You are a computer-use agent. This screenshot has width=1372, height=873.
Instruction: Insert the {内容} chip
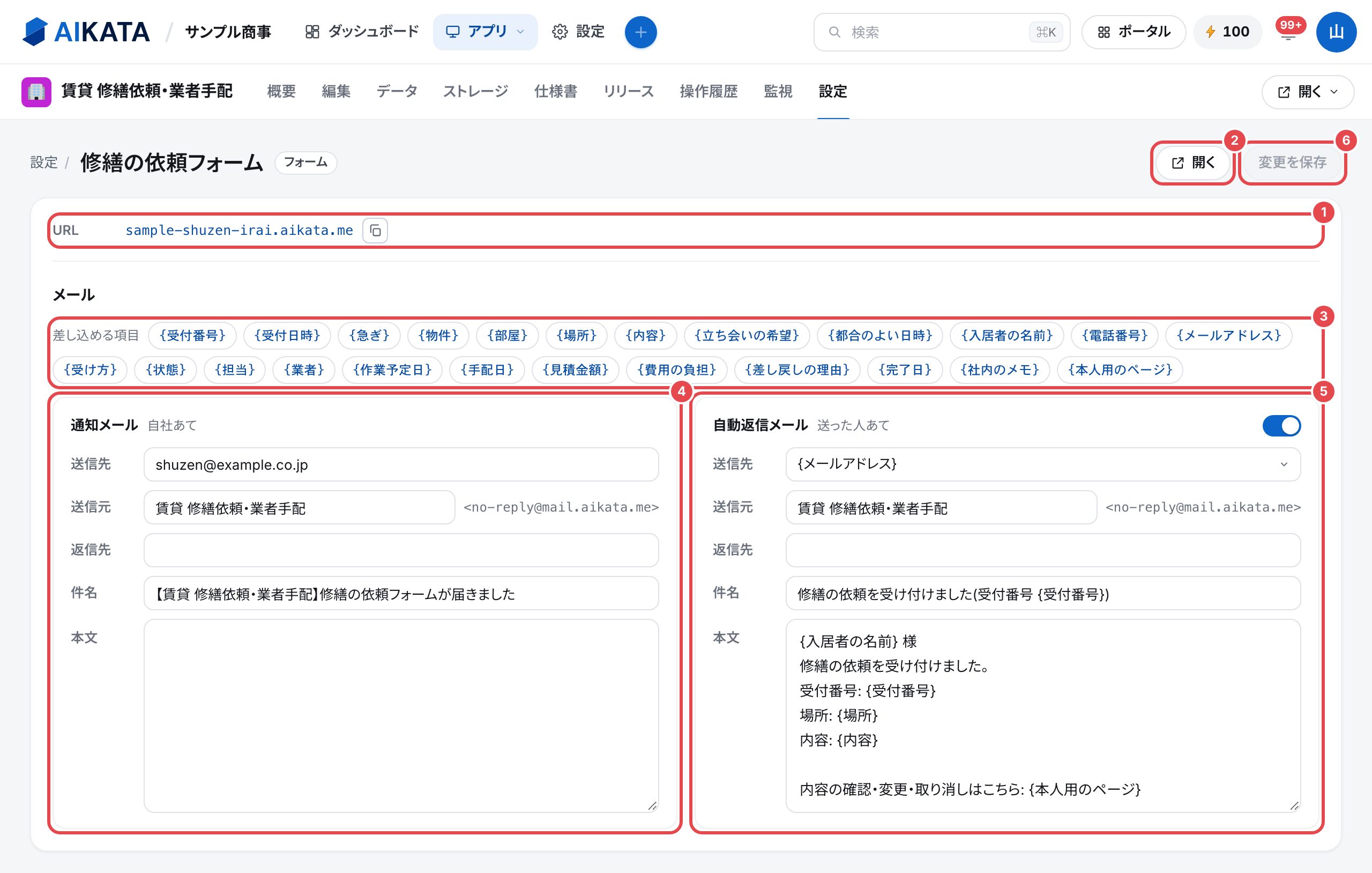pos(646,335)
